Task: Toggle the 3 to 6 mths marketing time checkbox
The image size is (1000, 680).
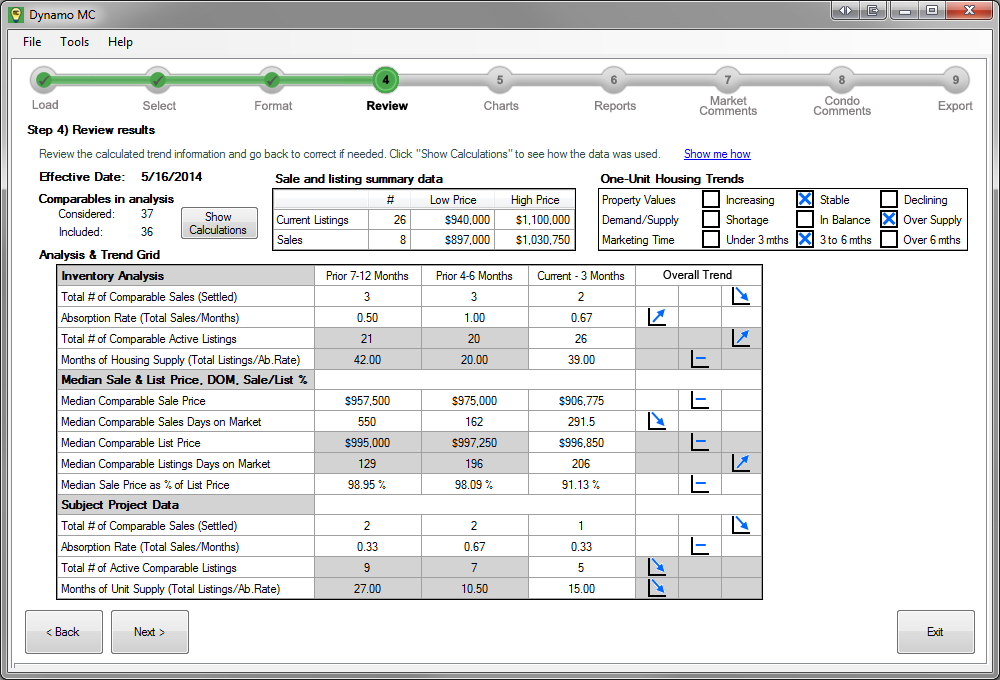Action: tap(805, 240)
